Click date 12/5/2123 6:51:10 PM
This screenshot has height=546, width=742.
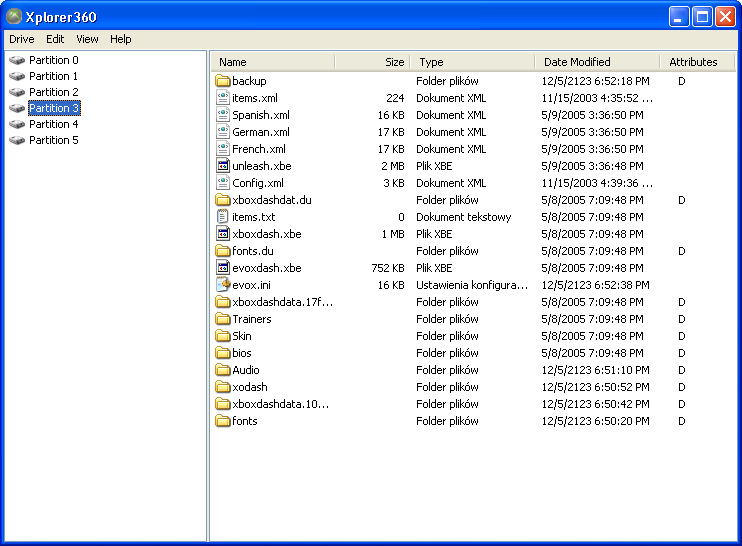pyautogui.click(x=595, y=370)
